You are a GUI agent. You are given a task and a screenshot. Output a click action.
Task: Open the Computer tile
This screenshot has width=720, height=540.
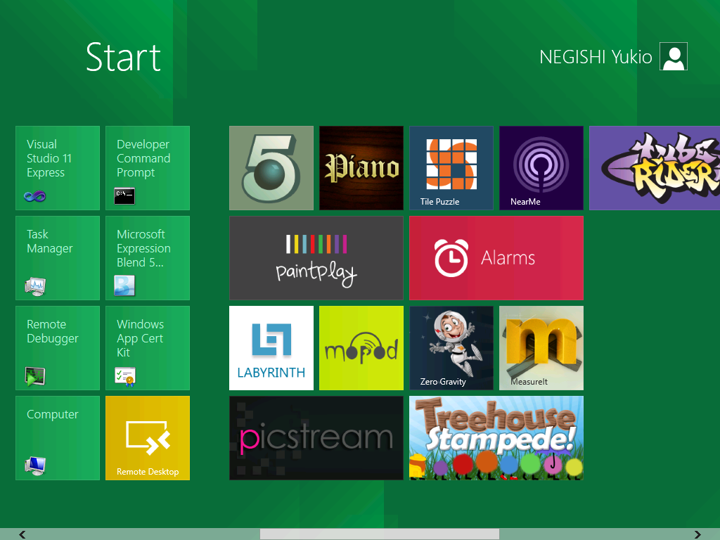click(57, 438)
